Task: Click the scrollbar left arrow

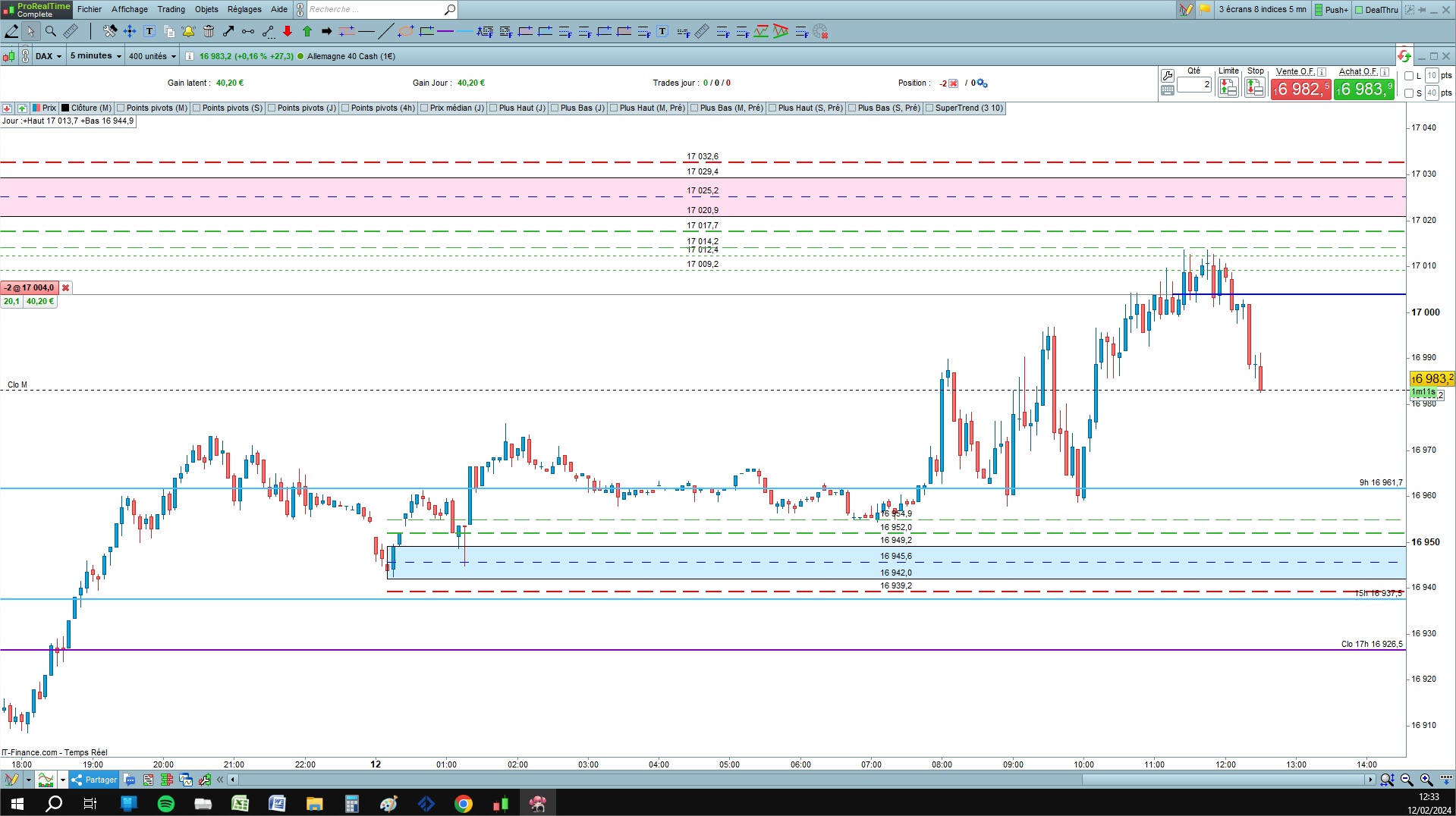Action: tap(233, 780)
